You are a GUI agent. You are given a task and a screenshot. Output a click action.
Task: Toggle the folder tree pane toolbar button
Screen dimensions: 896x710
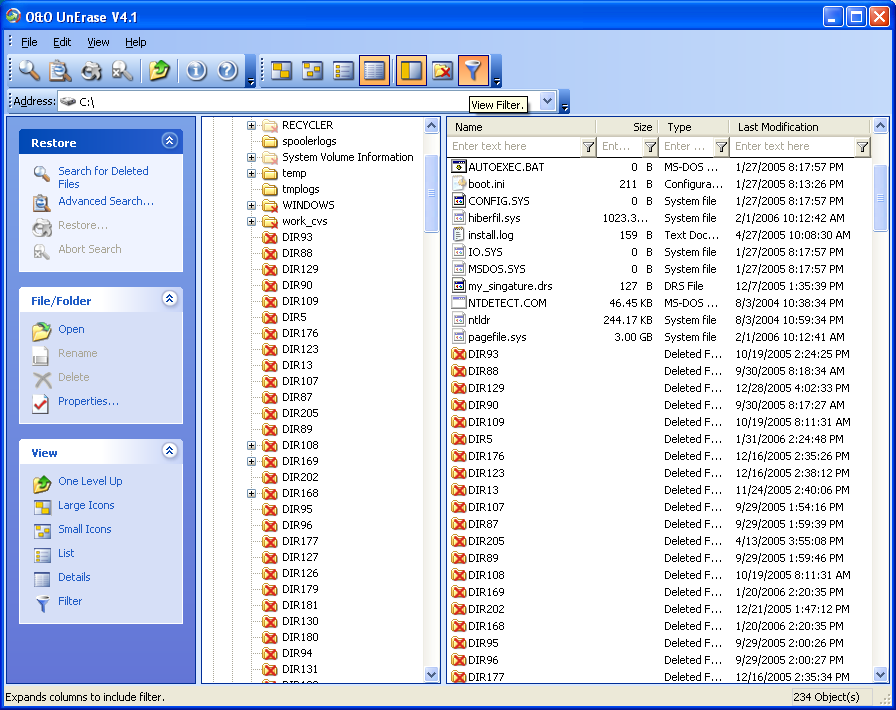(x=411, y=70)
